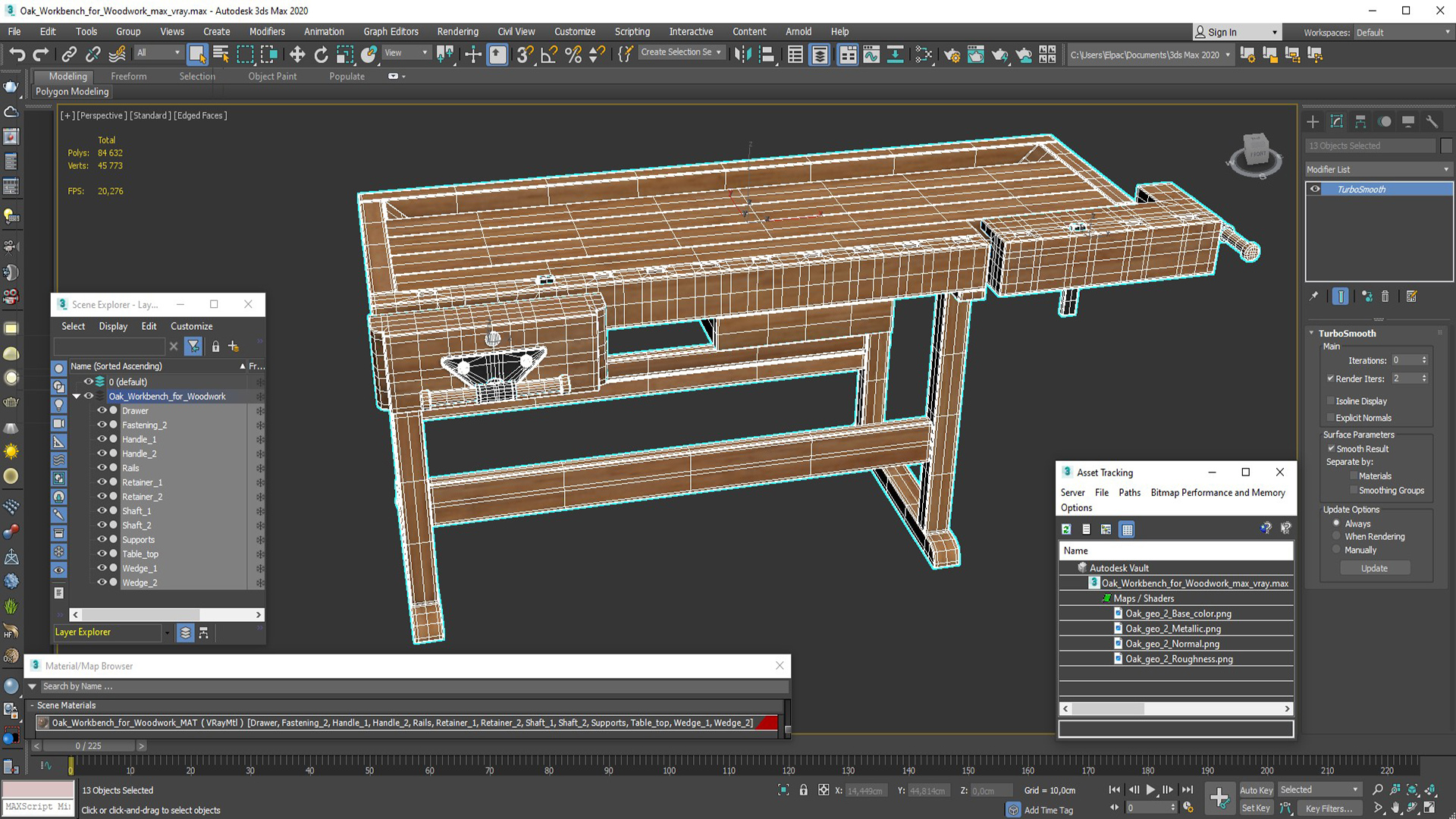Select the Rotate tool icon
Image resolution: width=1456 pixels, height=819 pixels.
[x=321, y=54]
